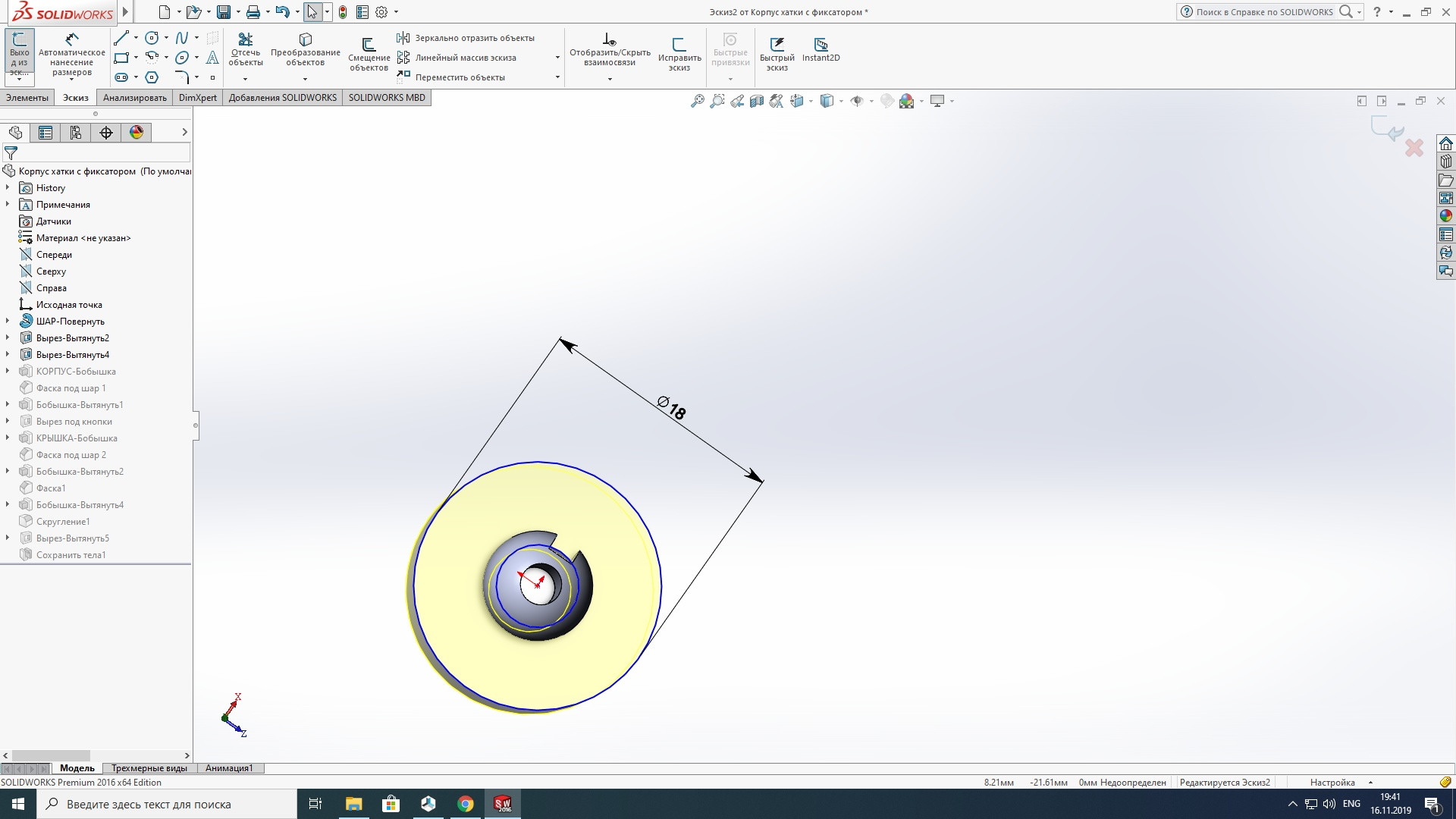1456x819 pixels.
Task: Switch to the Элементы ribbon tab
Action: [x=27, y=98]
